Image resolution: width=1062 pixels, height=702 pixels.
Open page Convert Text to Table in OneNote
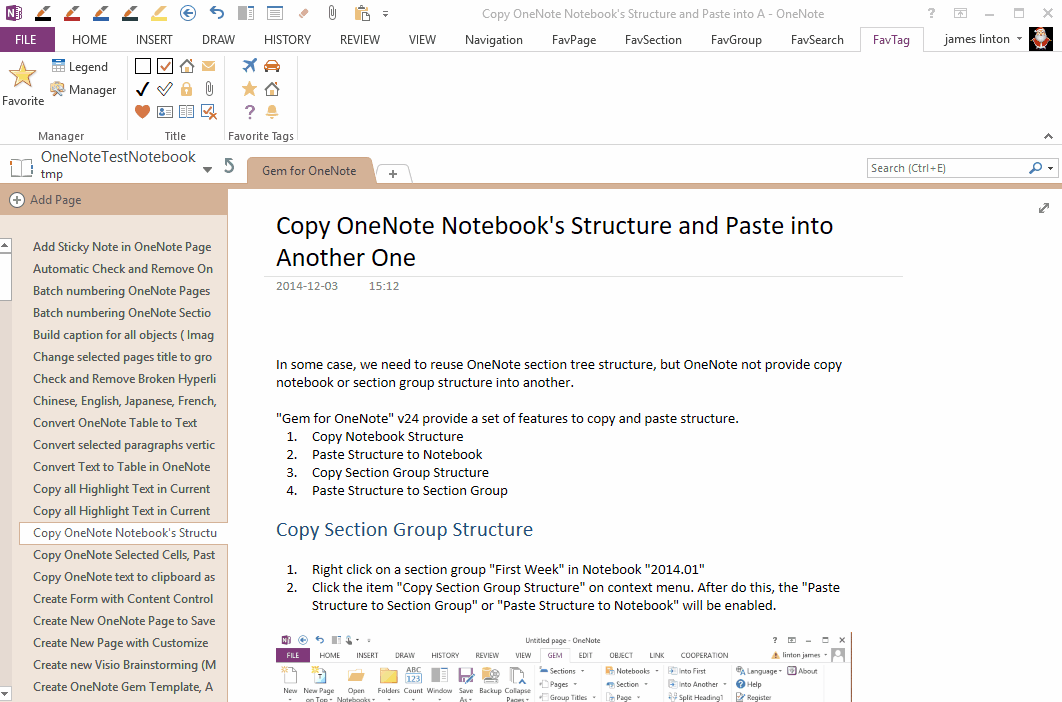pyautogui.click(x=121, y=467)
